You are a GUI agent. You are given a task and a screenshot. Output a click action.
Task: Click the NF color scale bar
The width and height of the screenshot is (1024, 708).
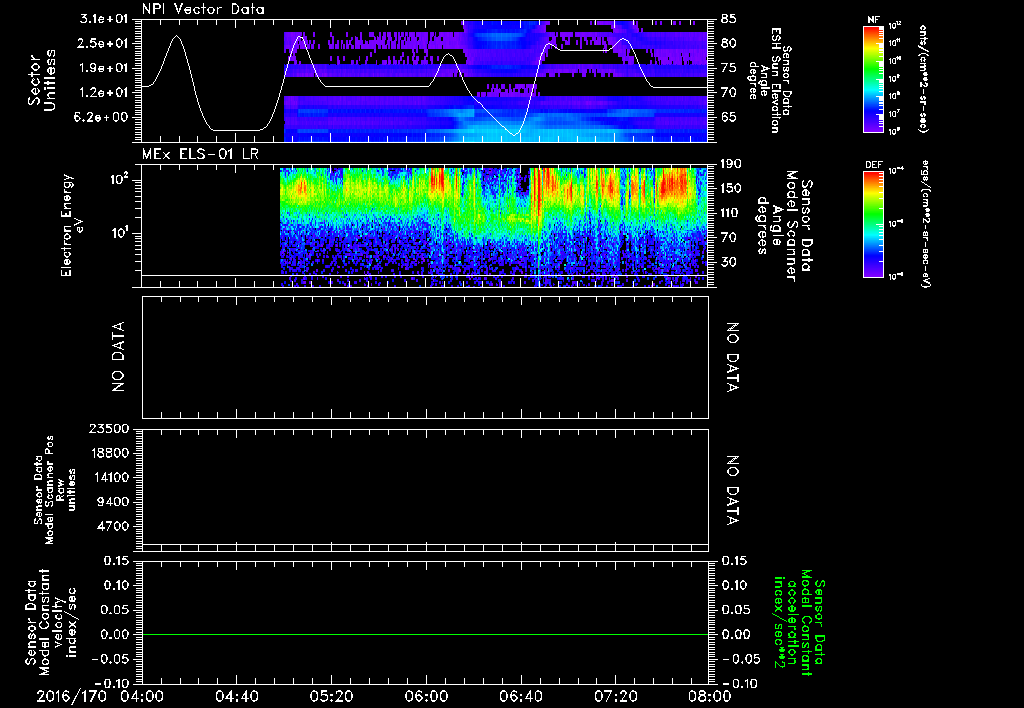click(874, 79)
